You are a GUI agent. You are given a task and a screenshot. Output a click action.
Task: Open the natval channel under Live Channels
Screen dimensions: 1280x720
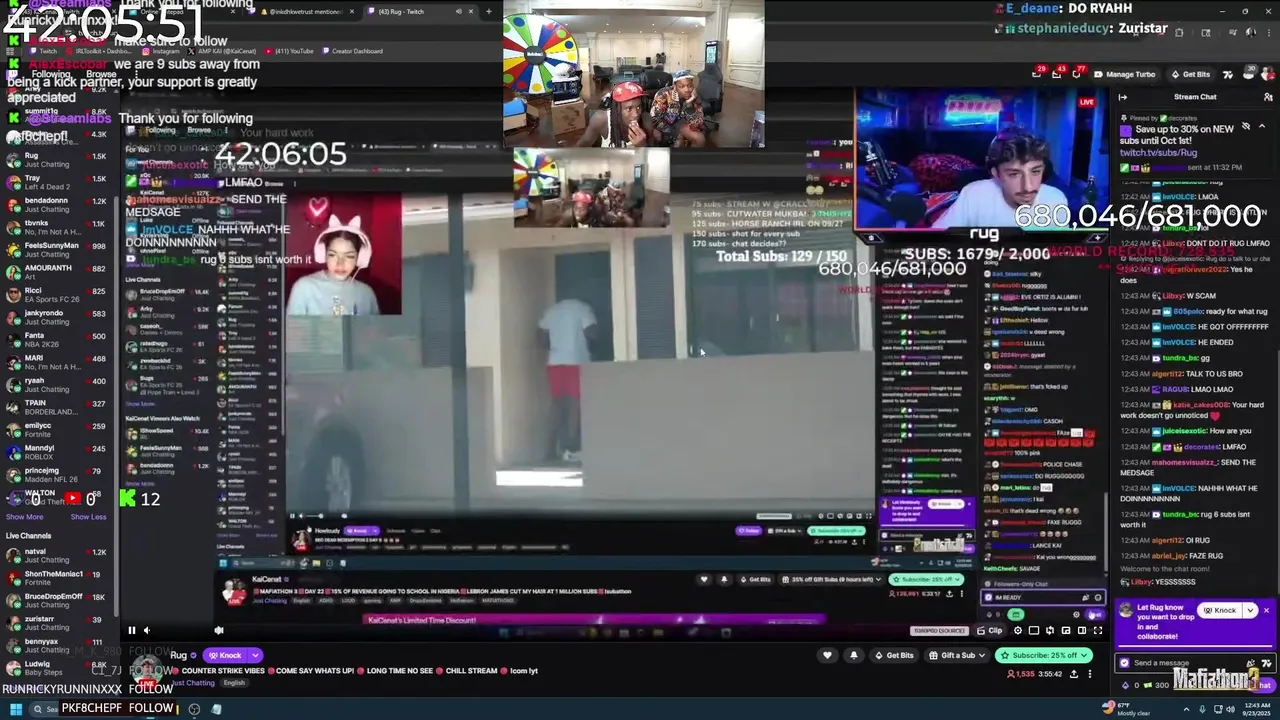coord(57,555)
